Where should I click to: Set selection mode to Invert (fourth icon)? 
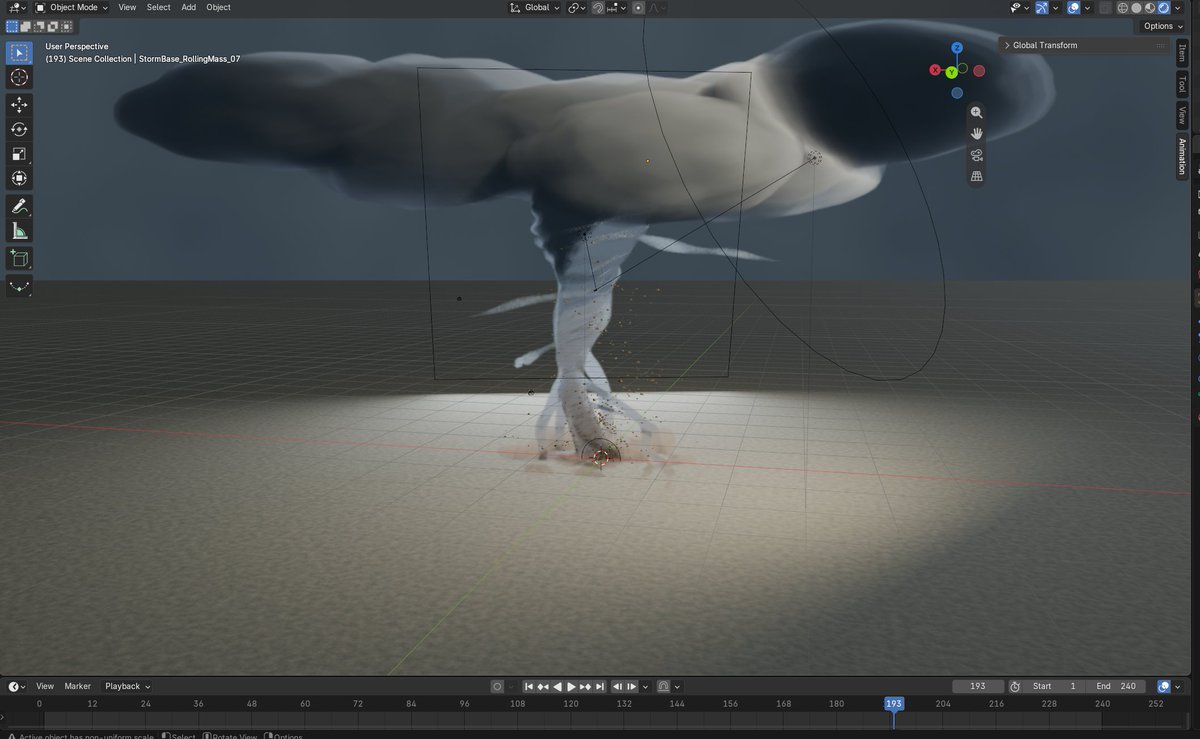pos(53,26)
